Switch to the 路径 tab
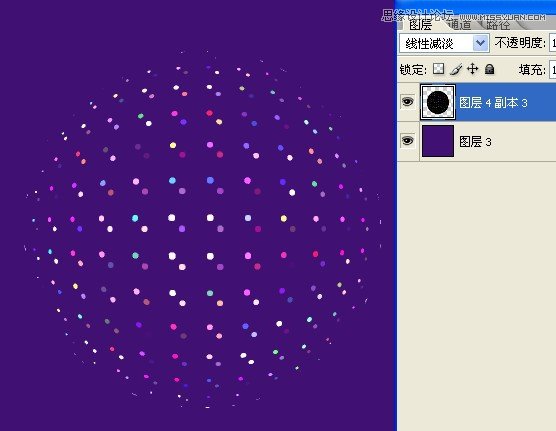 pyautogui.click(x=498, y=24)
